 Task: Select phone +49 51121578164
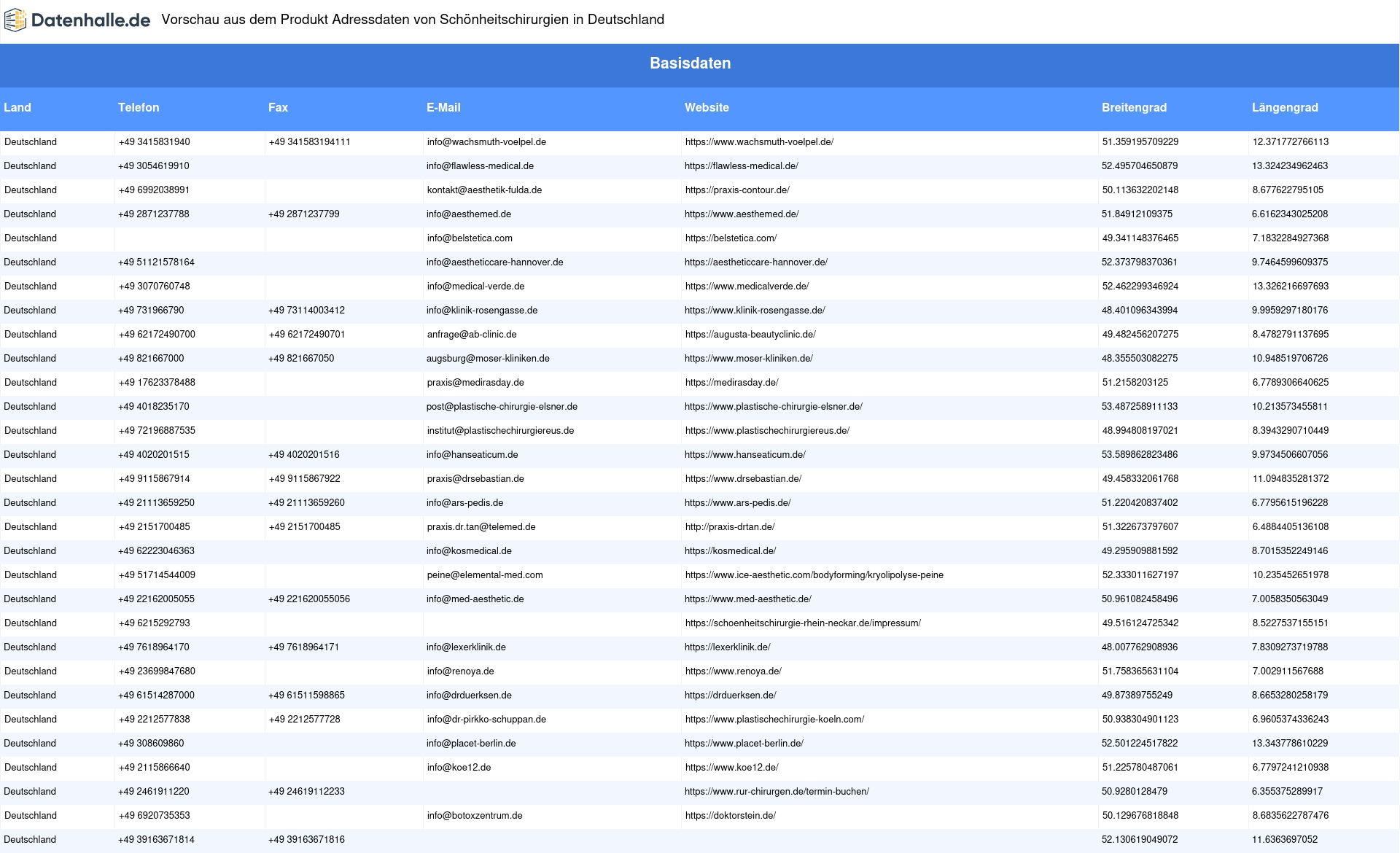[x=156, y=262]
